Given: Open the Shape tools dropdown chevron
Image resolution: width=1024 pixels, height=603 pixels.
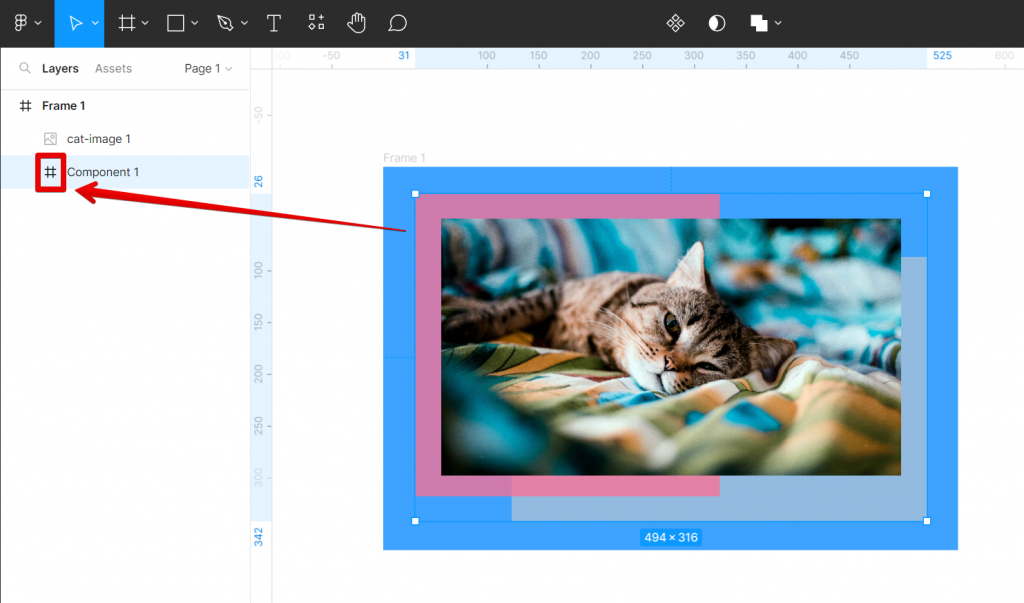Looking at the screenshot, I should click(195, 22).
